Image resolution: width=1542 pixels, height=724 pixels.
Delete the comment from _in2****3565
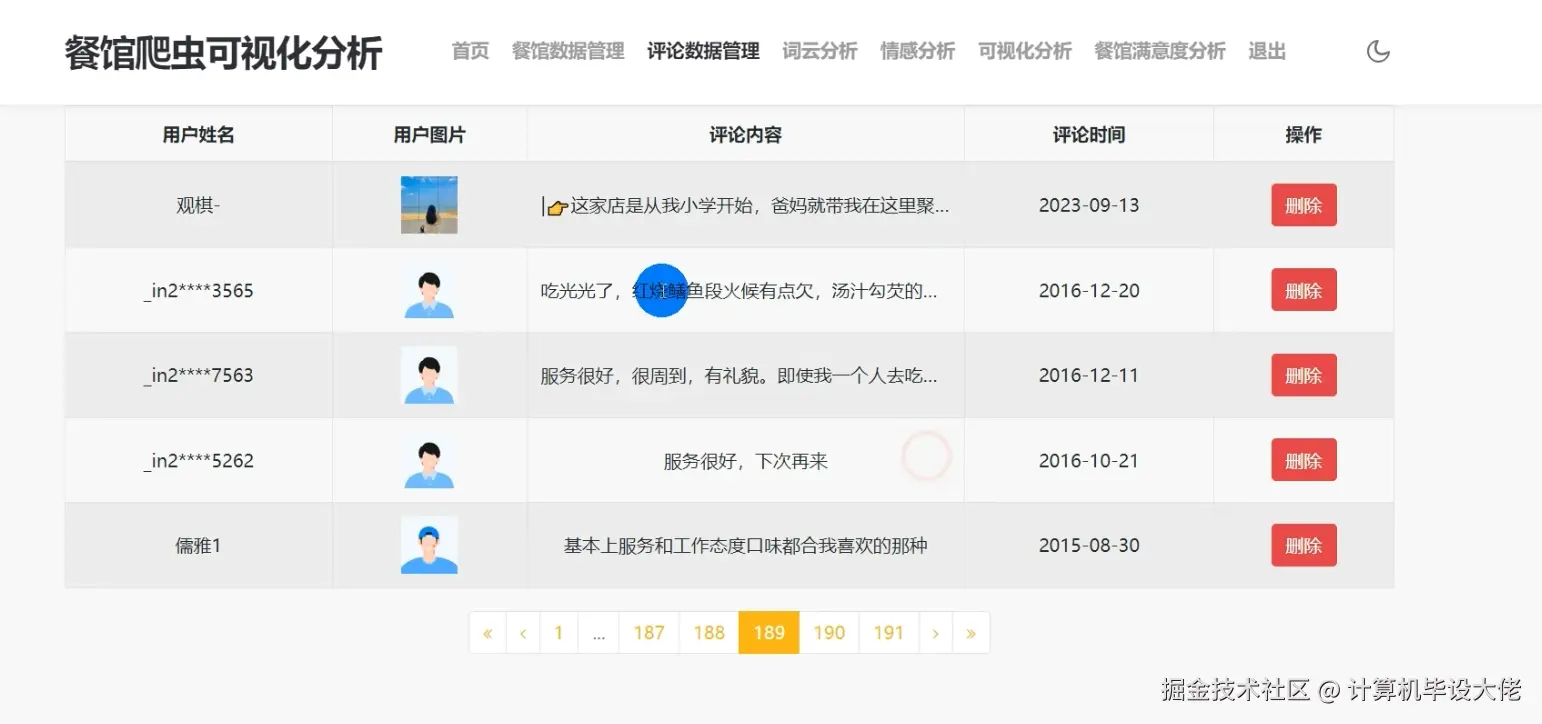[1303, 290]
